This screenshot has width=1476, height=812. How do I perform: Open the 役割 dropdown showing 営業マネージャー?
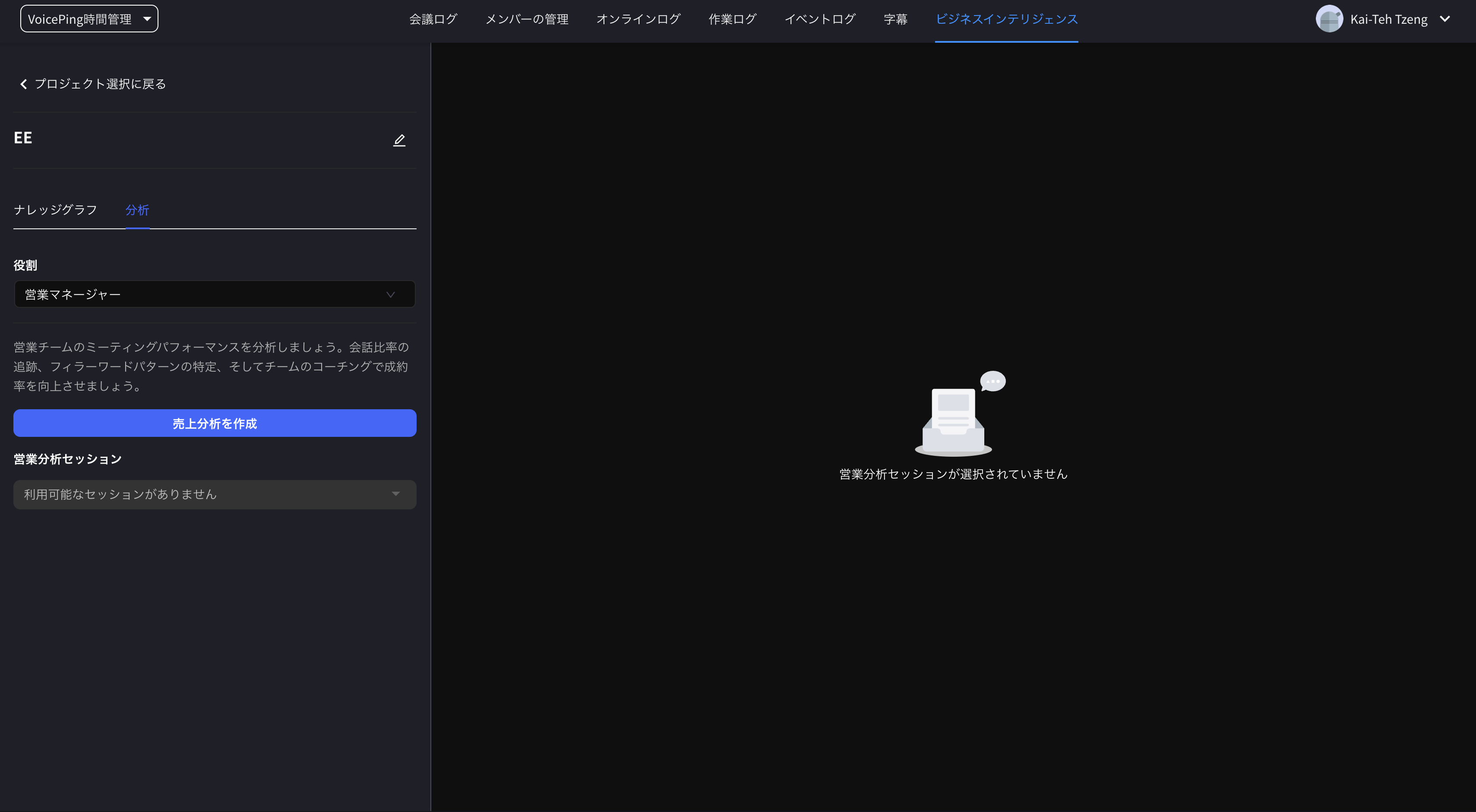pos(214,294)
